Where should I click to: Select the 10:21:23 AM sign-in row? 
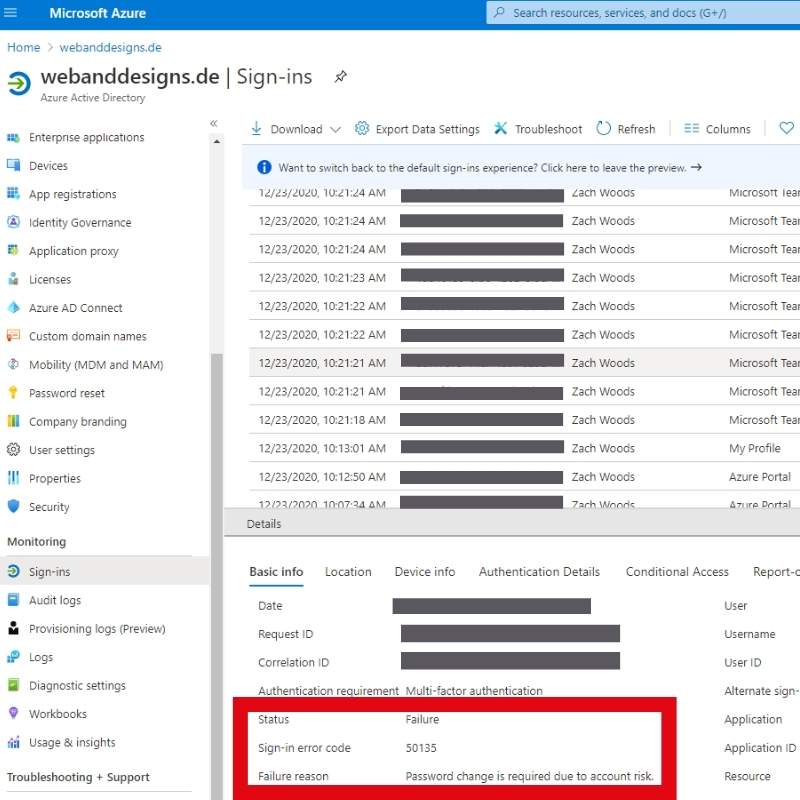click(524, 277)
